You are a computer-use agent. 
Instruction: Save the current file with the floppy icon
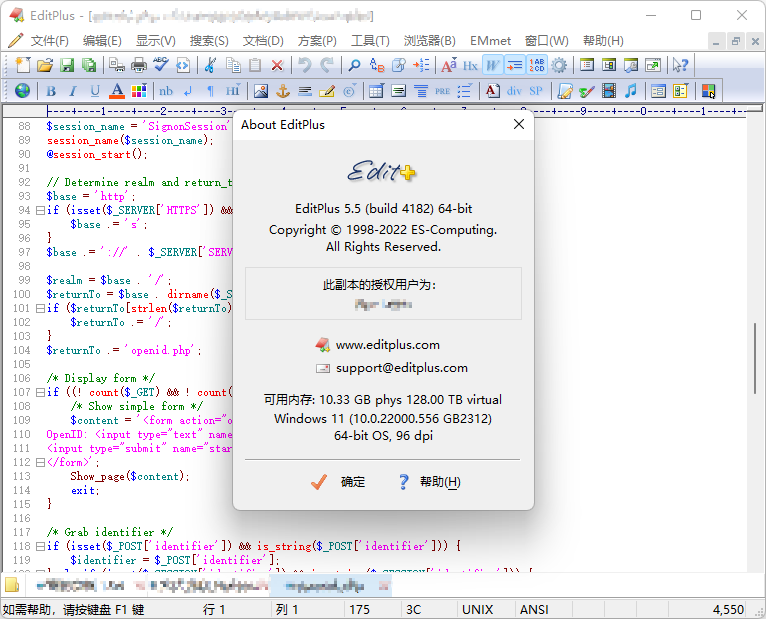click(x=67, y=65)
